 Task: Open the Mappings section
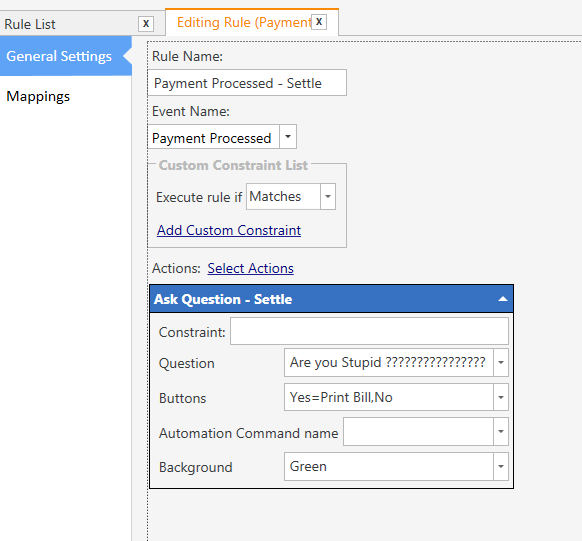pyautogui.click(x=38, y=96)
